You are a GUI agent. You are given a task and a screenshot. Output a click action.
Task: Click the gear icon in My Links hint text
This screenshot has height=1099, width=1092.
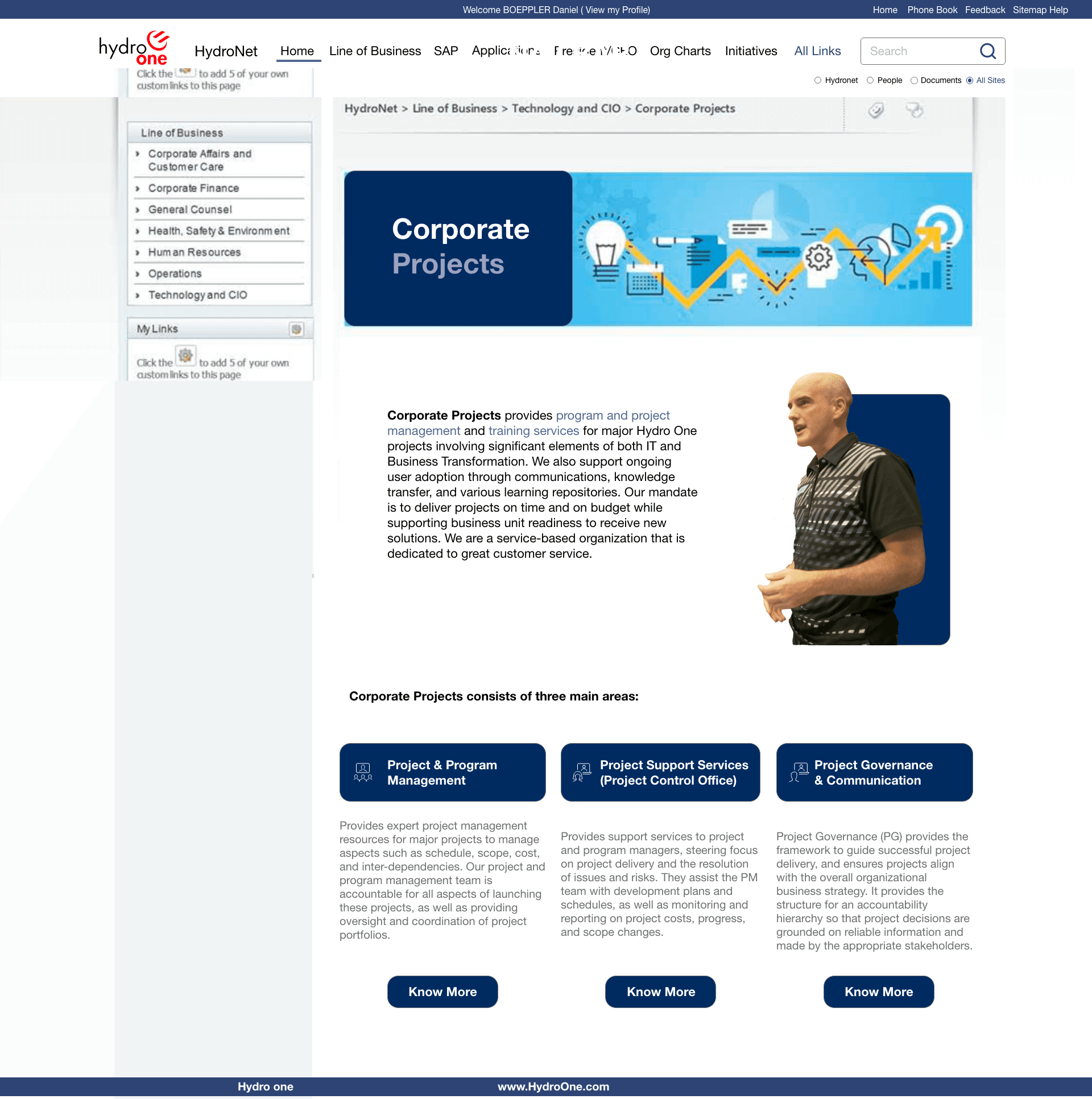coord(185,355)
